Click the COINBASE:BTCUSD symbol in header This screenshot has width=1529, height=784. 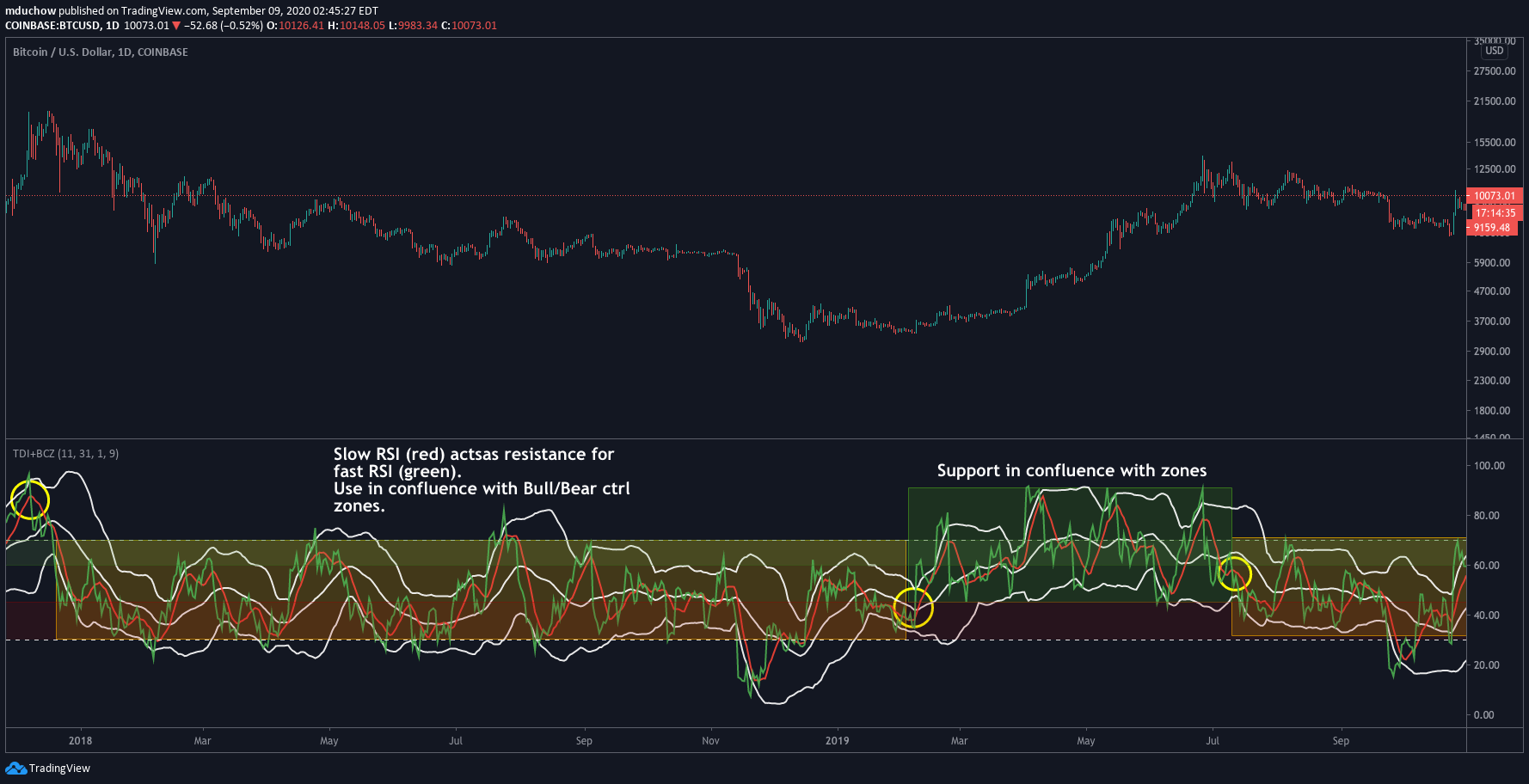tap(52, 26)
